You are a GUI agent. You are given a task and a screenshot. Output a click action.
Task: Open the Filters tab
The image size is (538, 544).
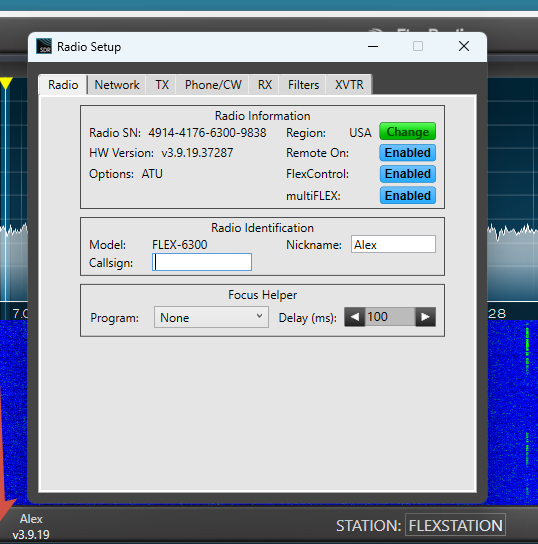303,85
